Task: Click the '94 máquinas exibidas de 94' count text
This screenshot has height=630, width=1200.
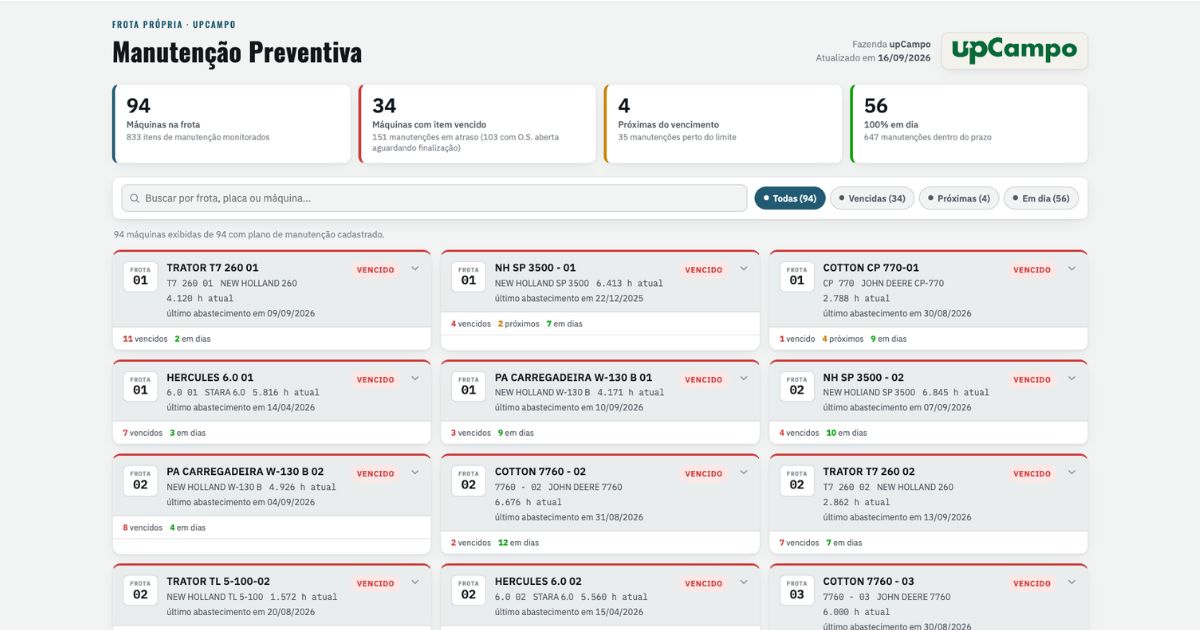Action: coord(249,235)
